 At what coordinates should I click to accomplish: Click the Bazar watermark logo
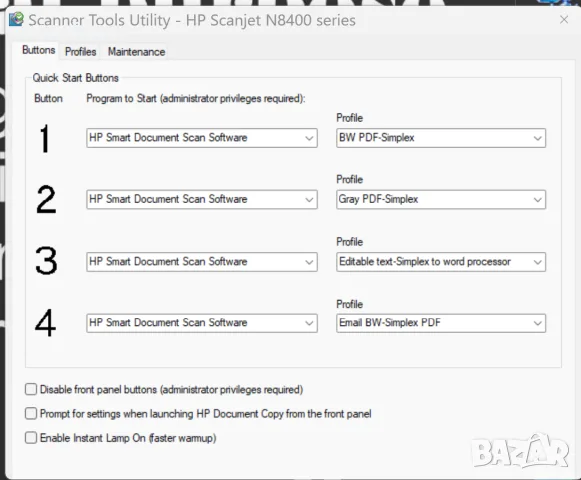(520, 450)
